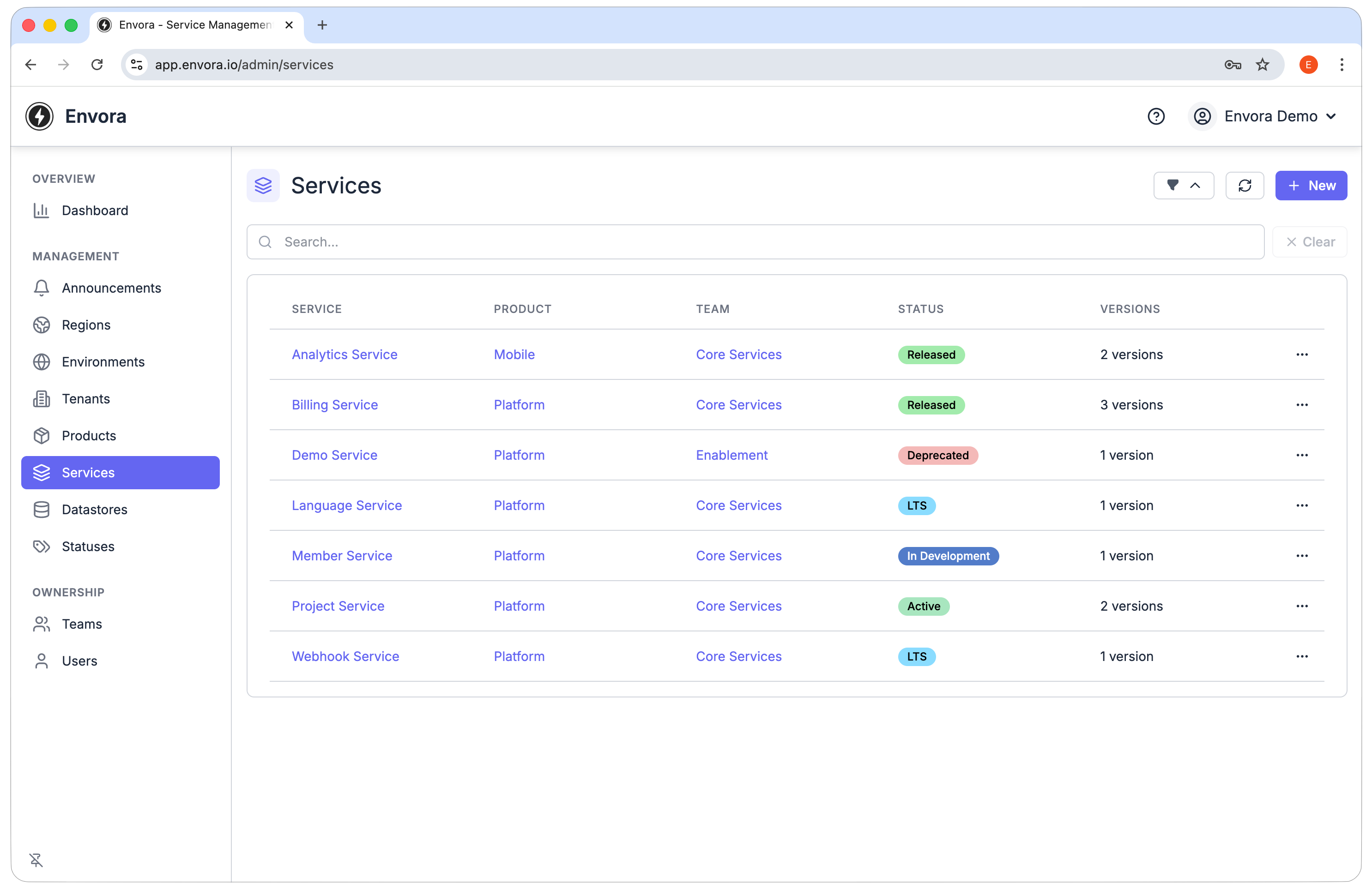Open row actions for Demo Service
The height and width of the screenshot is (889, 1372).
pos(1302,455)
